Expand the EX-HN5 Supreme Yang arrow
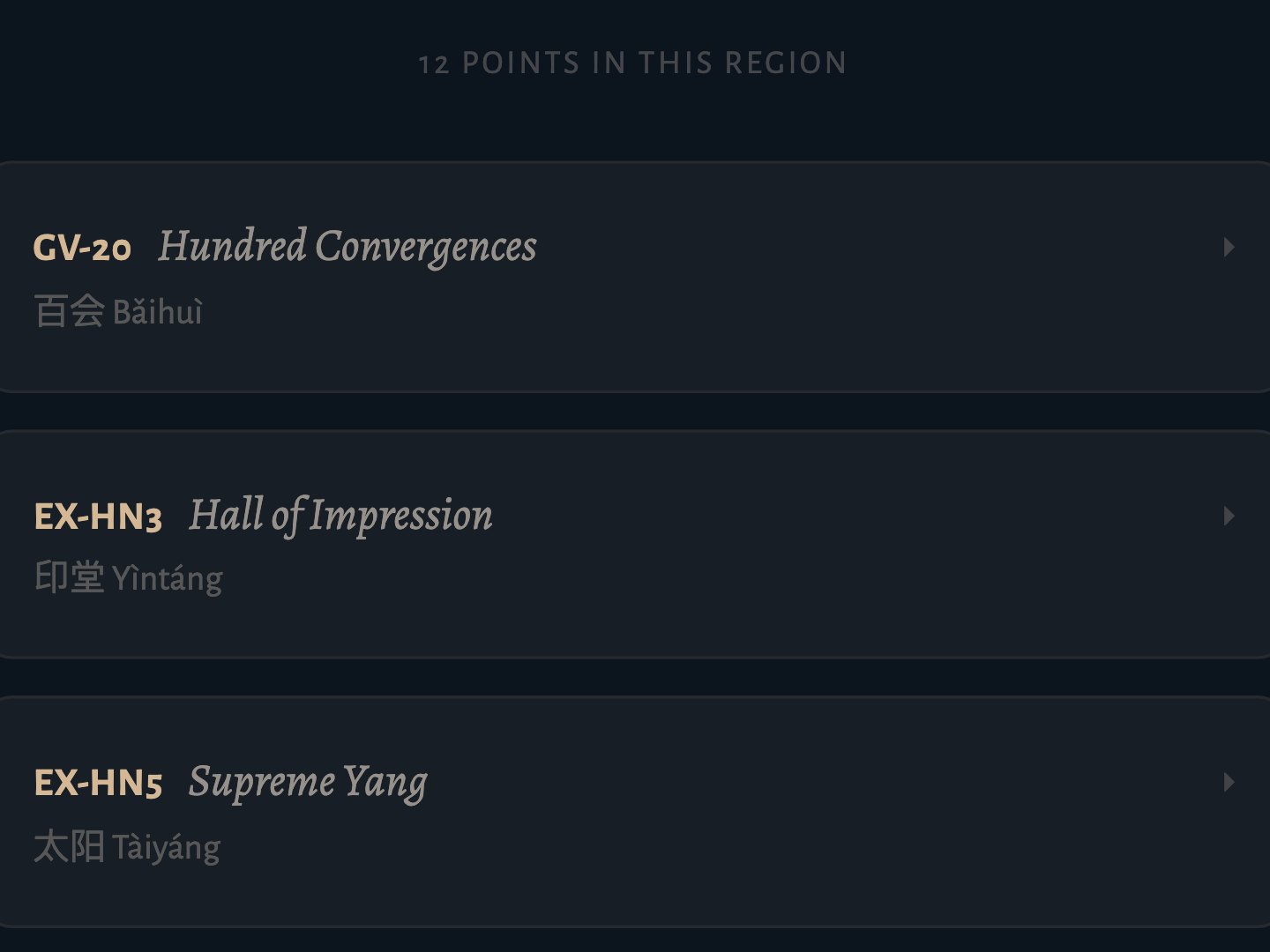Viewport: 1270px width, 952px height. click(x=1229, y=782)
